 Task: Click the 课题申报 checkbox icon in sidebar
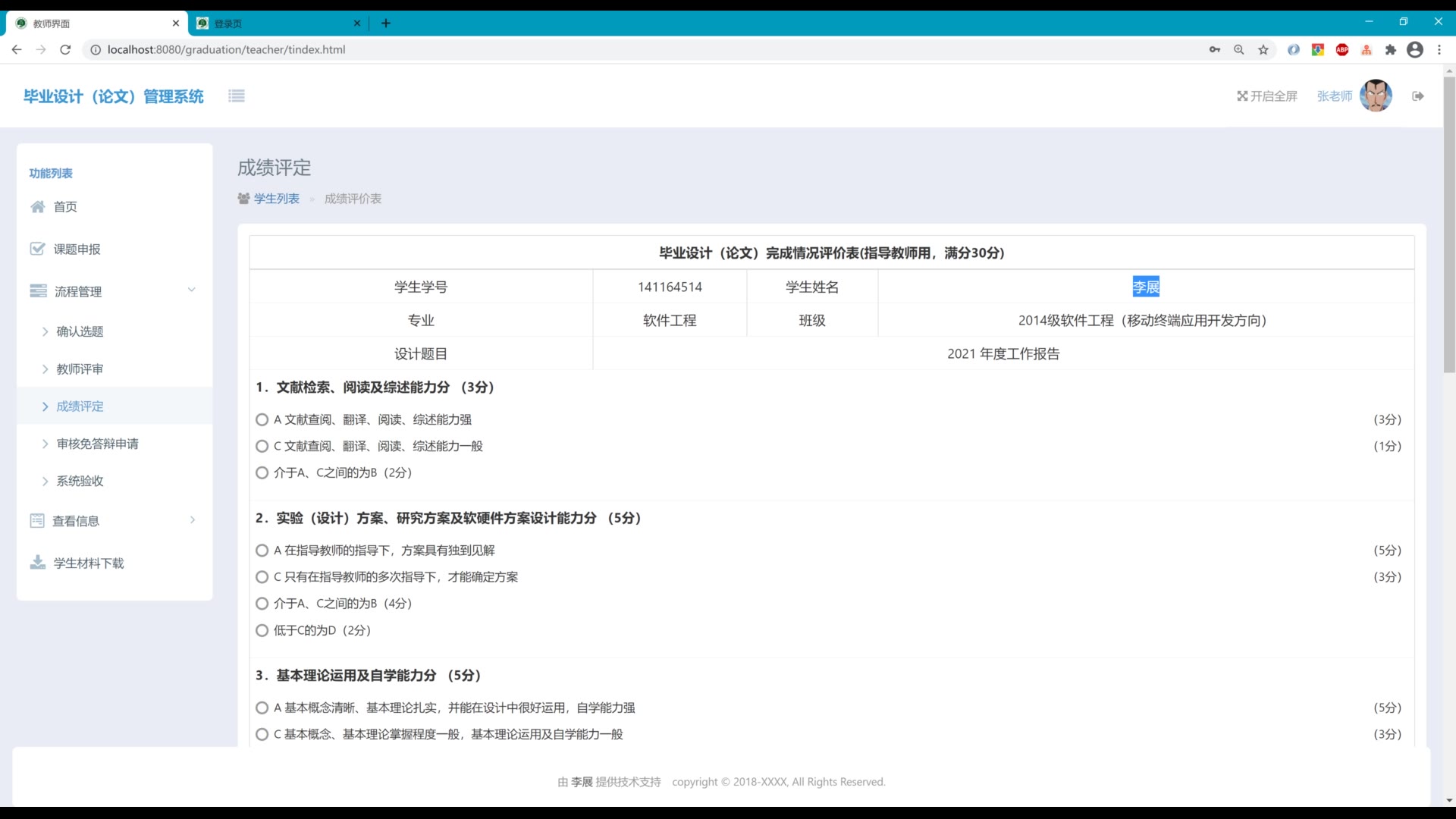pyautogui.click(x=37, y=249)
